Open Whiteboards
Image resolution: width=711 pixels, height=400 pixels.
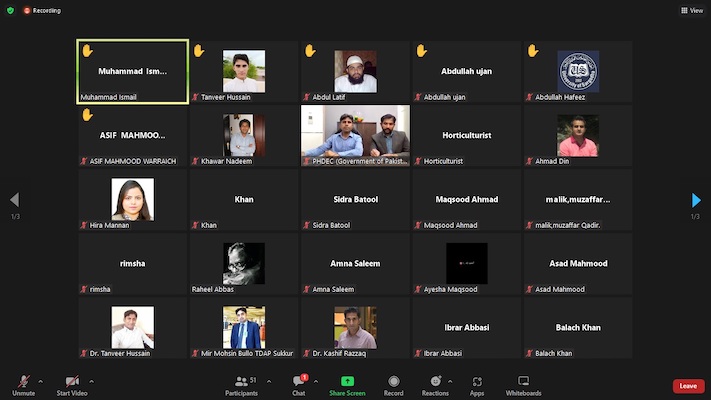(x=523, y=384)
